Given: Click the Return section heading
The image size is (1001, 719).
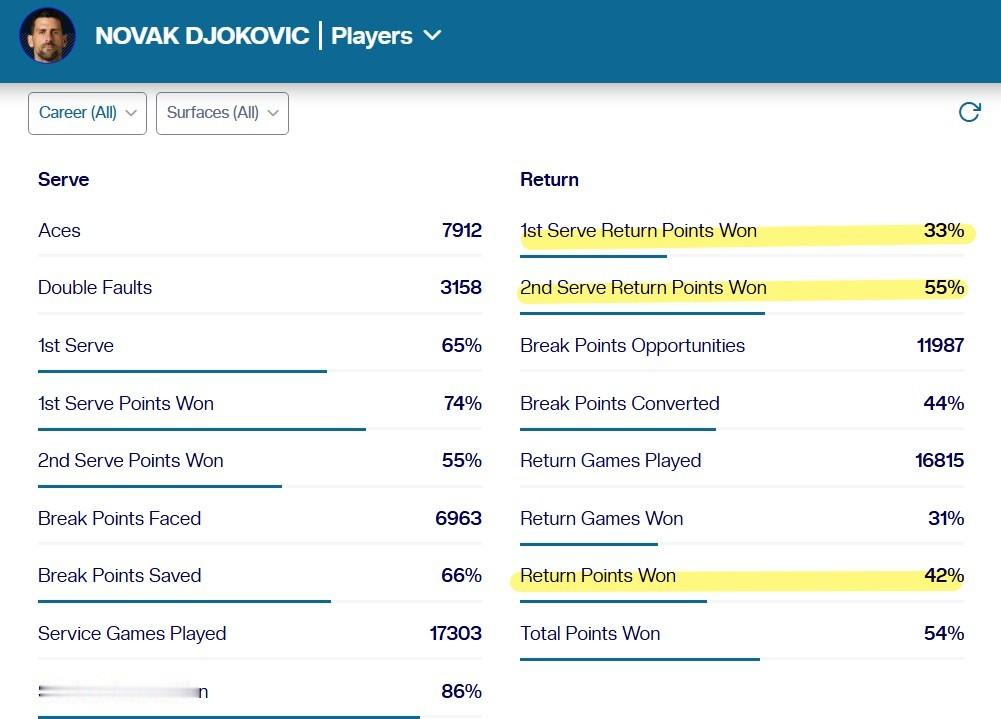Looking at the screenshot, I should point(549,179).
